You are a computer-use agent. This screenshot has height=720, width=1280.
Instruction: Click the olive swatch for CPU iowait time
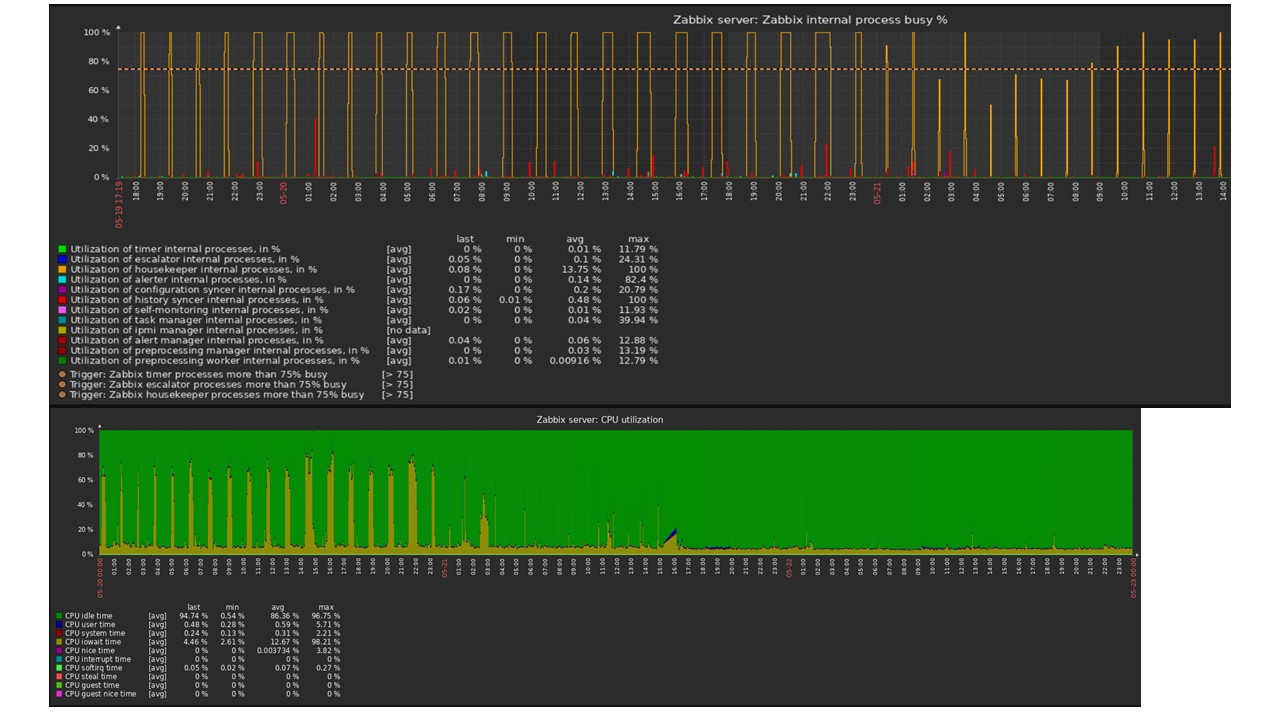(x=60, y=642)
